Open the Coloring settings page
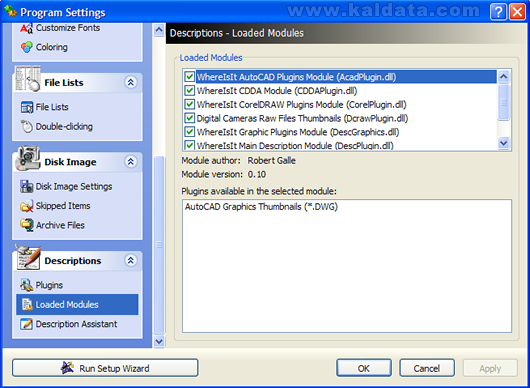 click(52, 47)
